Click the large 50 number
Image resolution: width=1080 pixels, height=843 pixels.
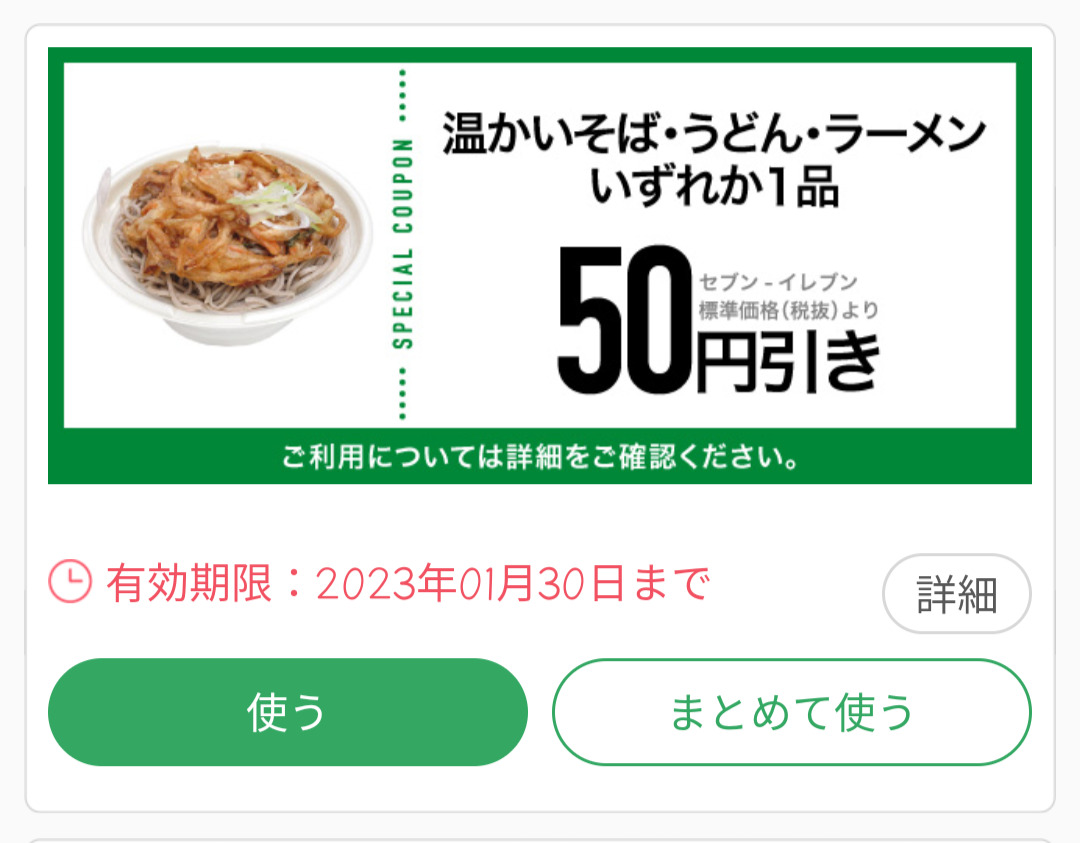pyautogui.click(x=625, y=320)
